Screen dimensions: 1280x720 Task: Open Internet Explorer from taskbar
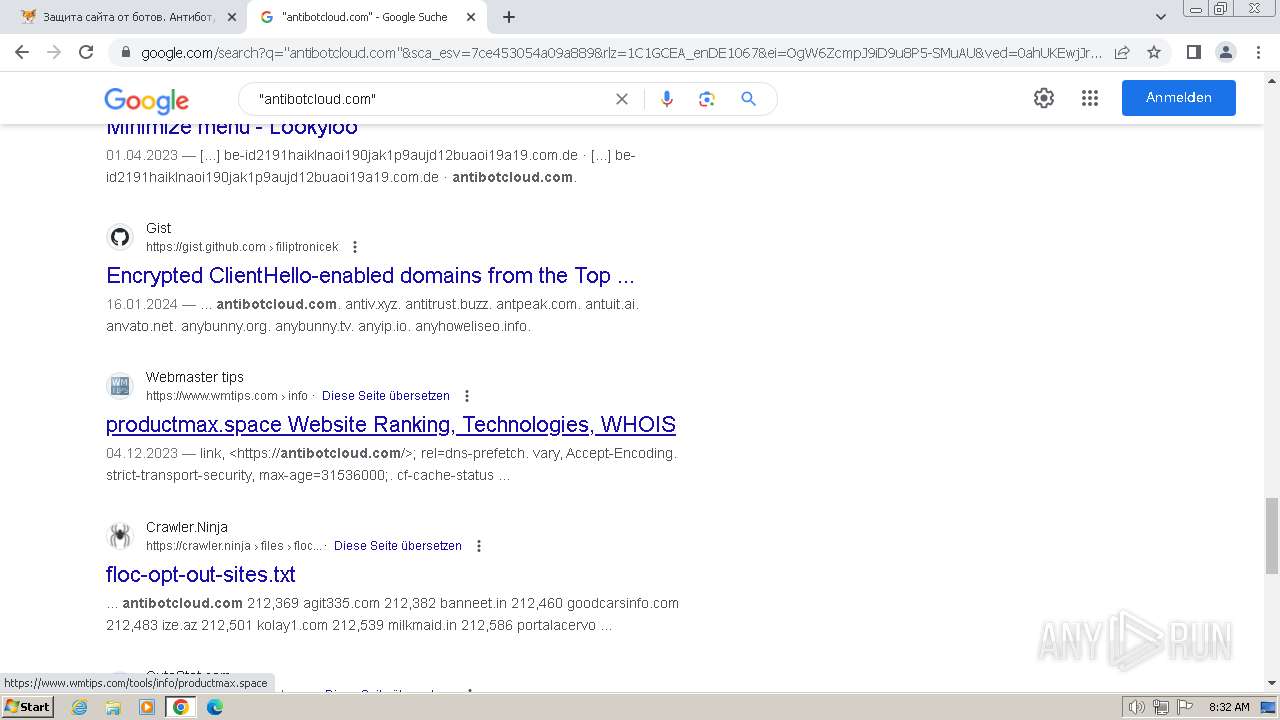click(79, 707)
